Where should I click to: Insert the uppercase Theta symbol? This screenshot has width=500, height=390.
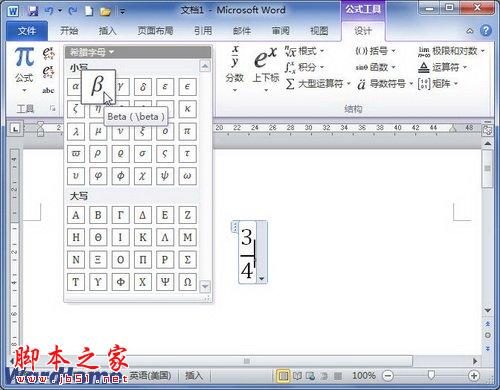click(x=98, y=237)
